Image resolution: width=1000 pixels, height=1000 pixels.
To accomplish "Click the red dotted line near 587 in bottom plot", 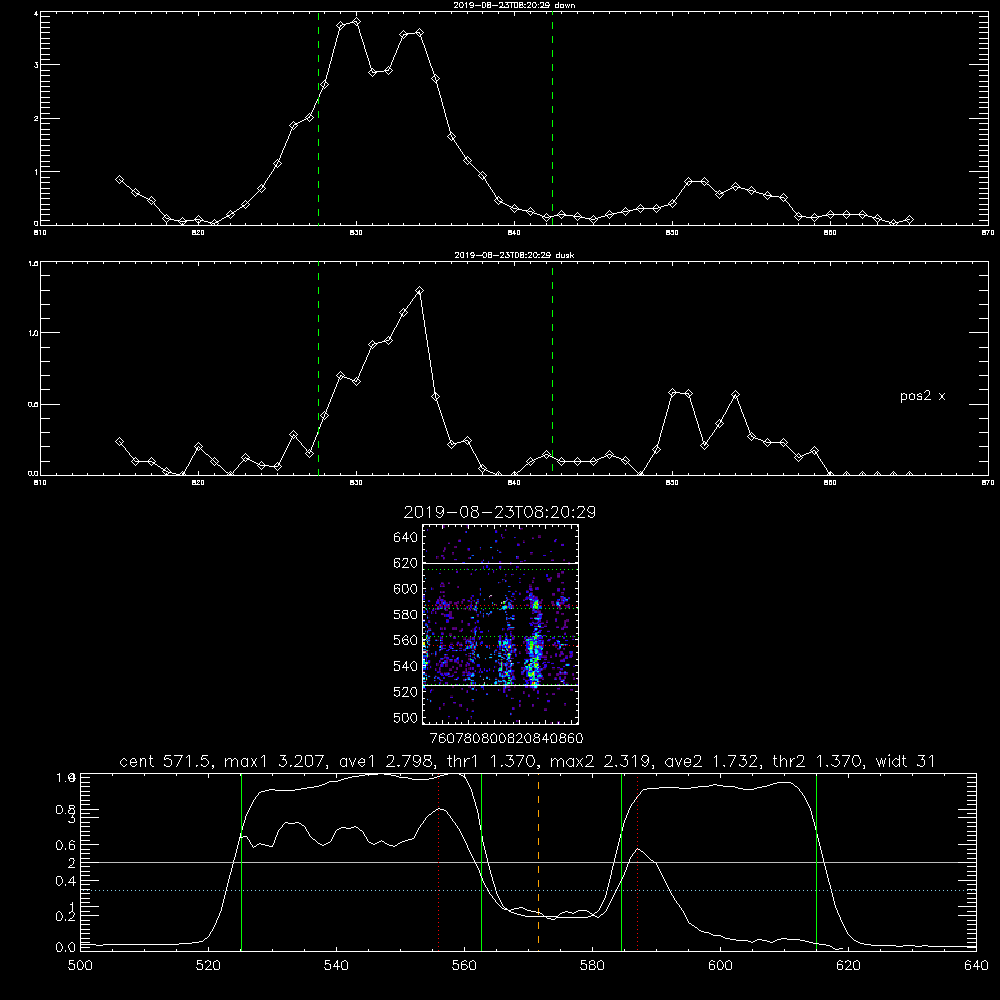I will click(x=637, y=861).
